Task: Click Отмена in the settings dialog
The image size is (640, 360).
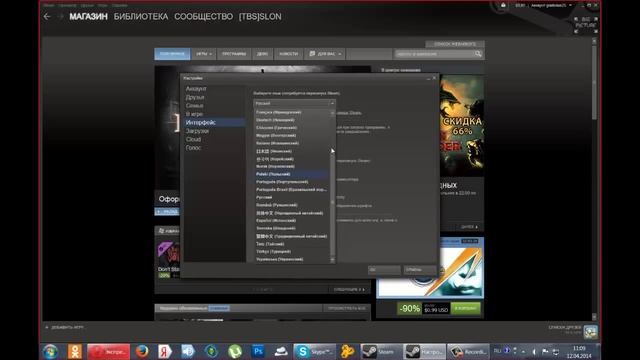Action: pos(420,270)
